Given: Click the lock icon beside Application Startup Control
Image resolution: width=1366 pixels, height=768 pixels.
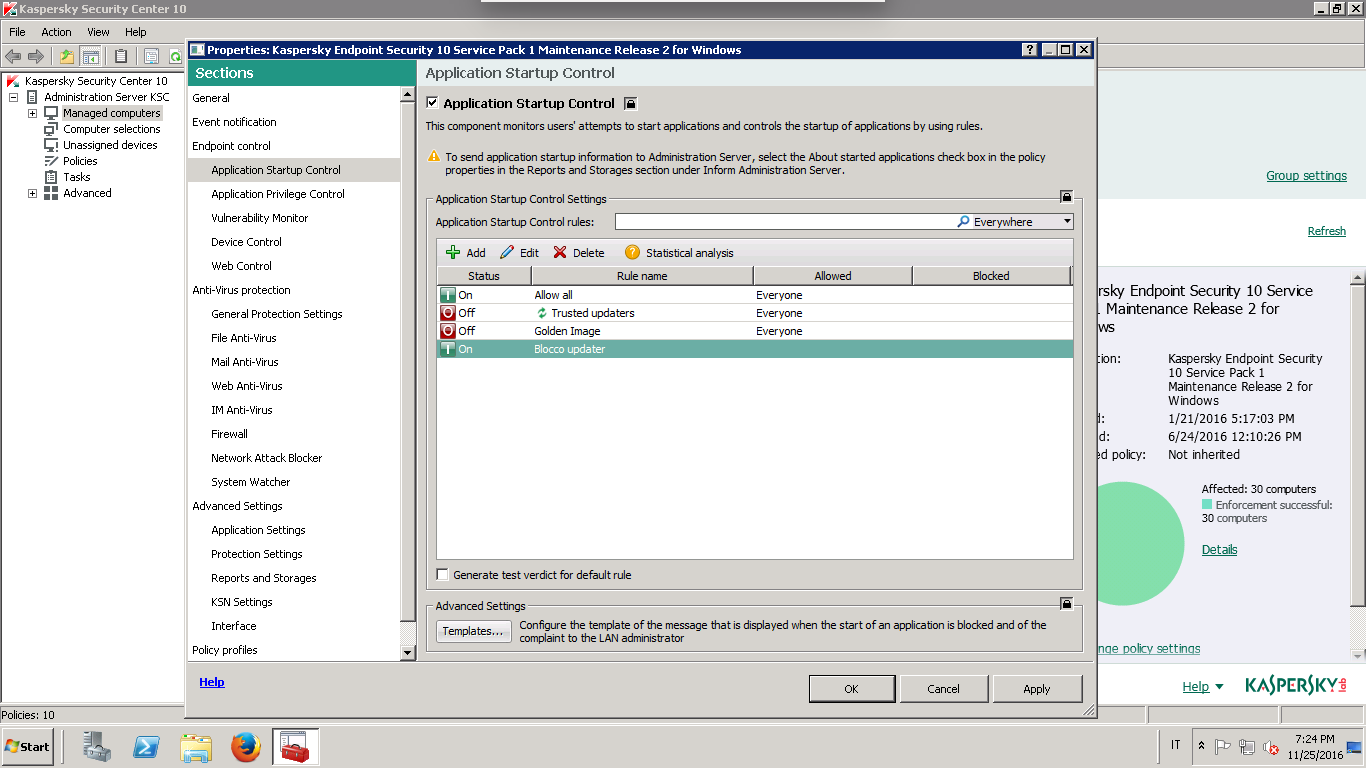Looking at the screenshot, I should (x=630, y=103).
